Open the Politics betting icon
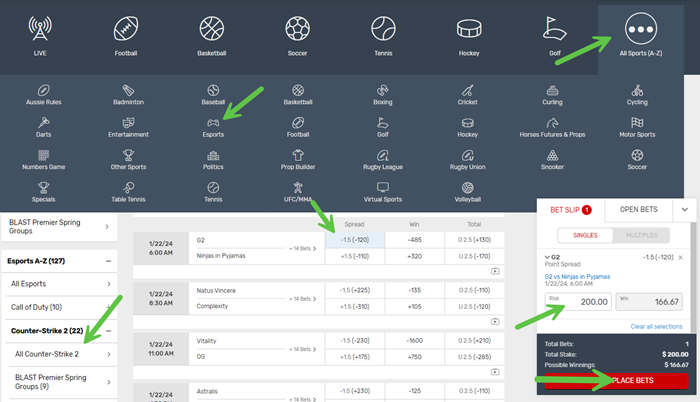700x402 pixels. [x=212, y=155]
